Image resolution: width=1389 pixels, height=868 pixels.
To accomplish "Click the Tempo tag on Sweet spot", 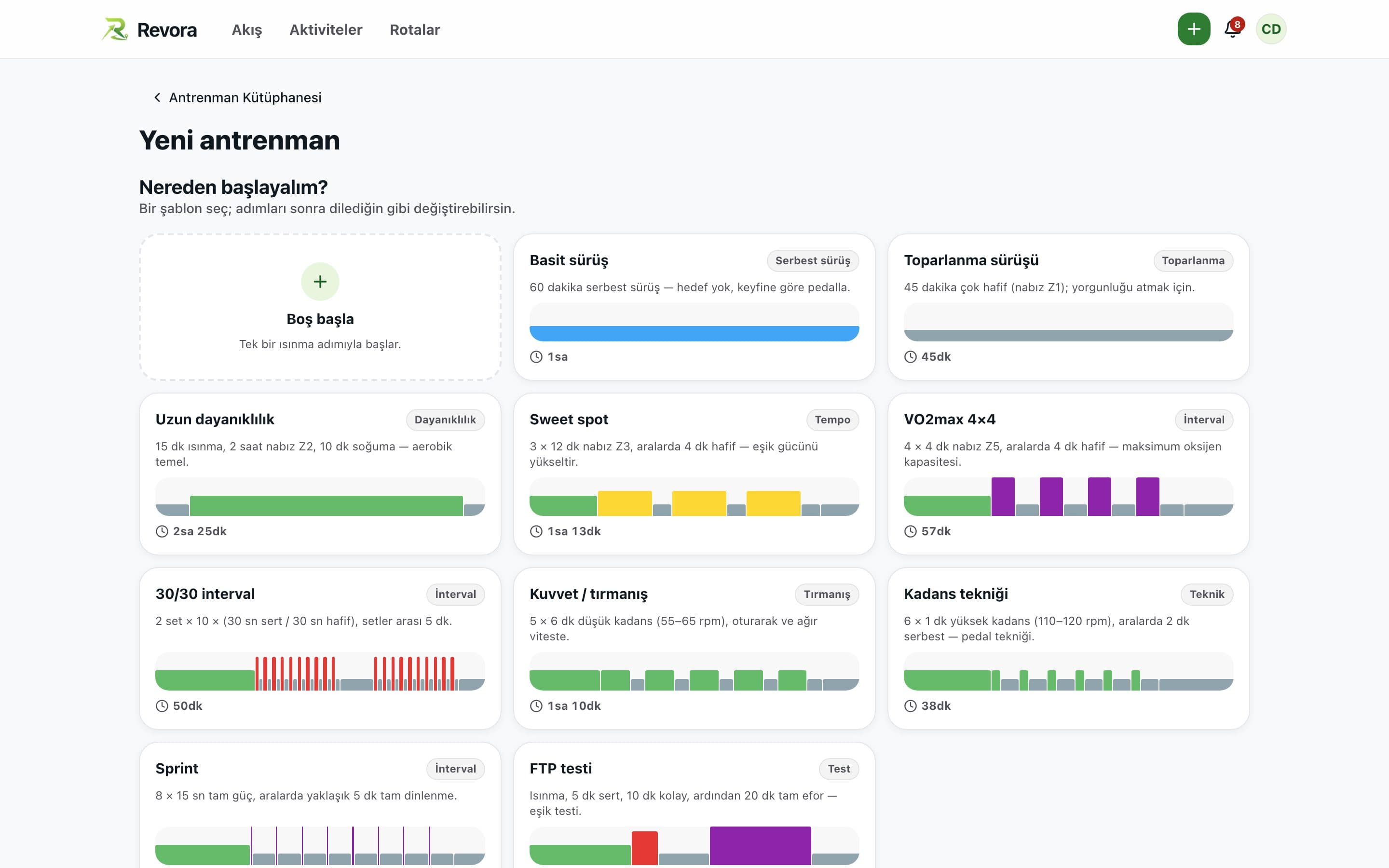I will (832, 420).
